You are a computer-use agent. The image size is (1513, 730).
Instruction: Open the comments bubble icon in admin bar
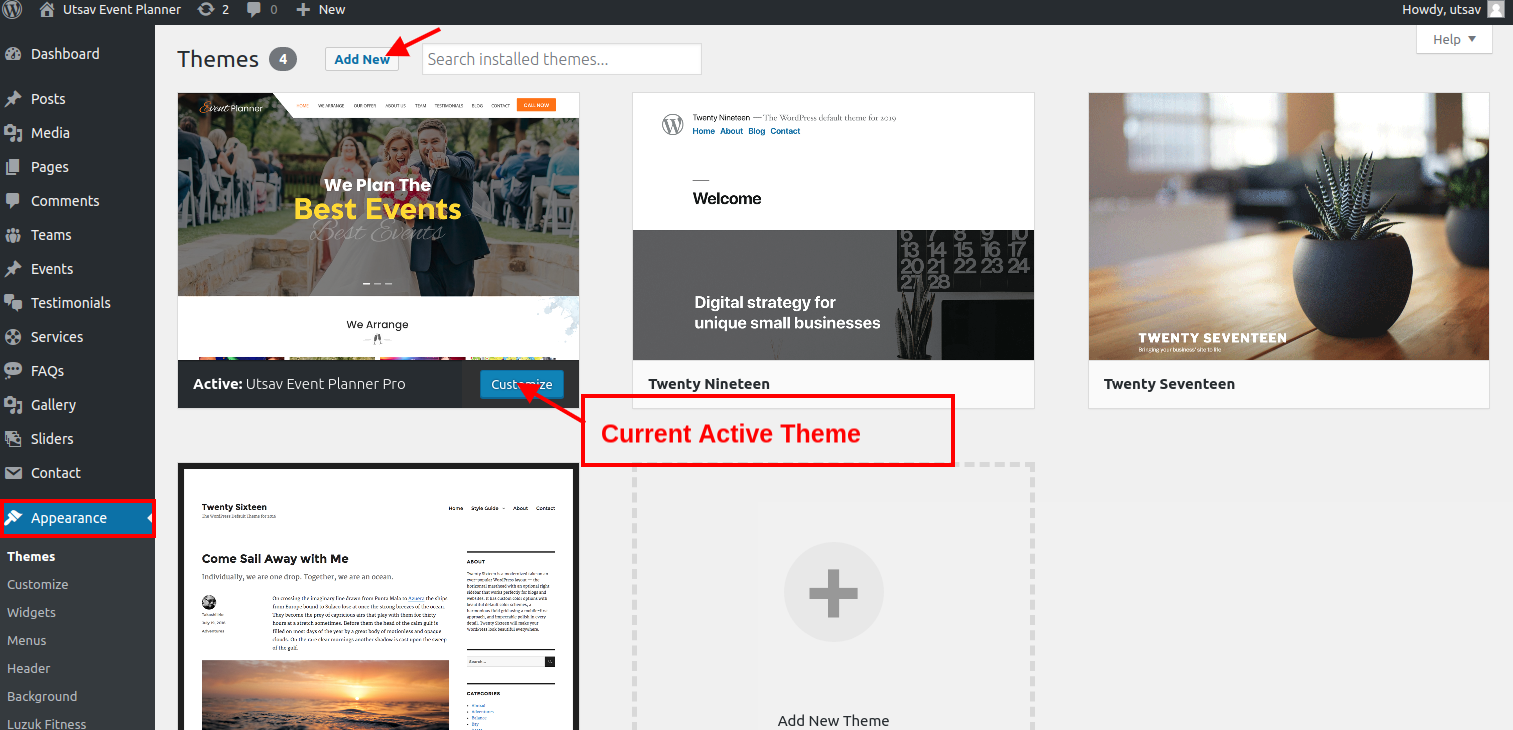(x=254, y=9)
